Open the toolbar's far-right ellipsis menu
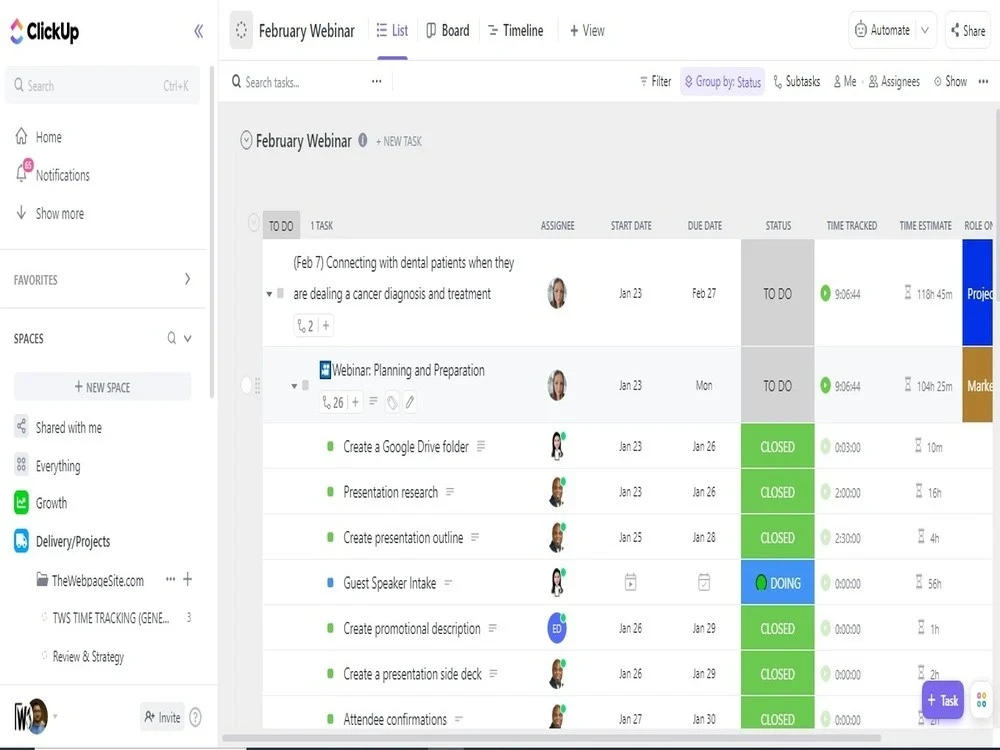 point(983,81)
